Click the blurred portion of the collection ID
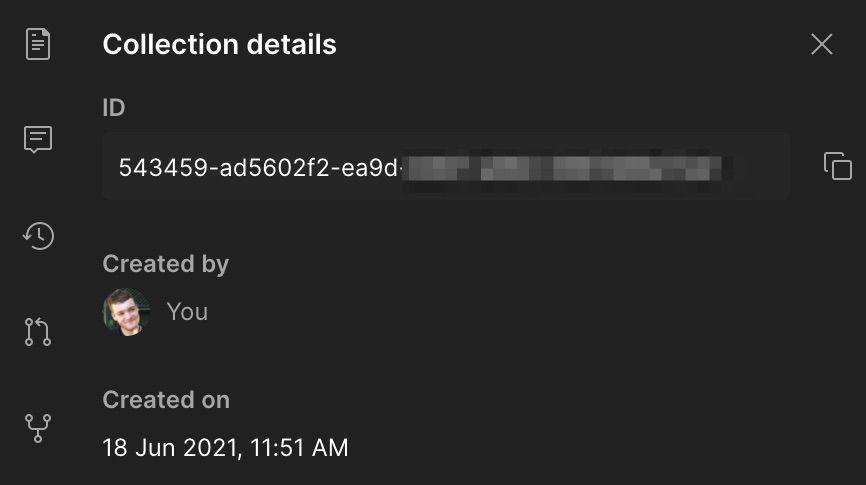The height and width of the screenshot is (485, 866). [563, 167]
